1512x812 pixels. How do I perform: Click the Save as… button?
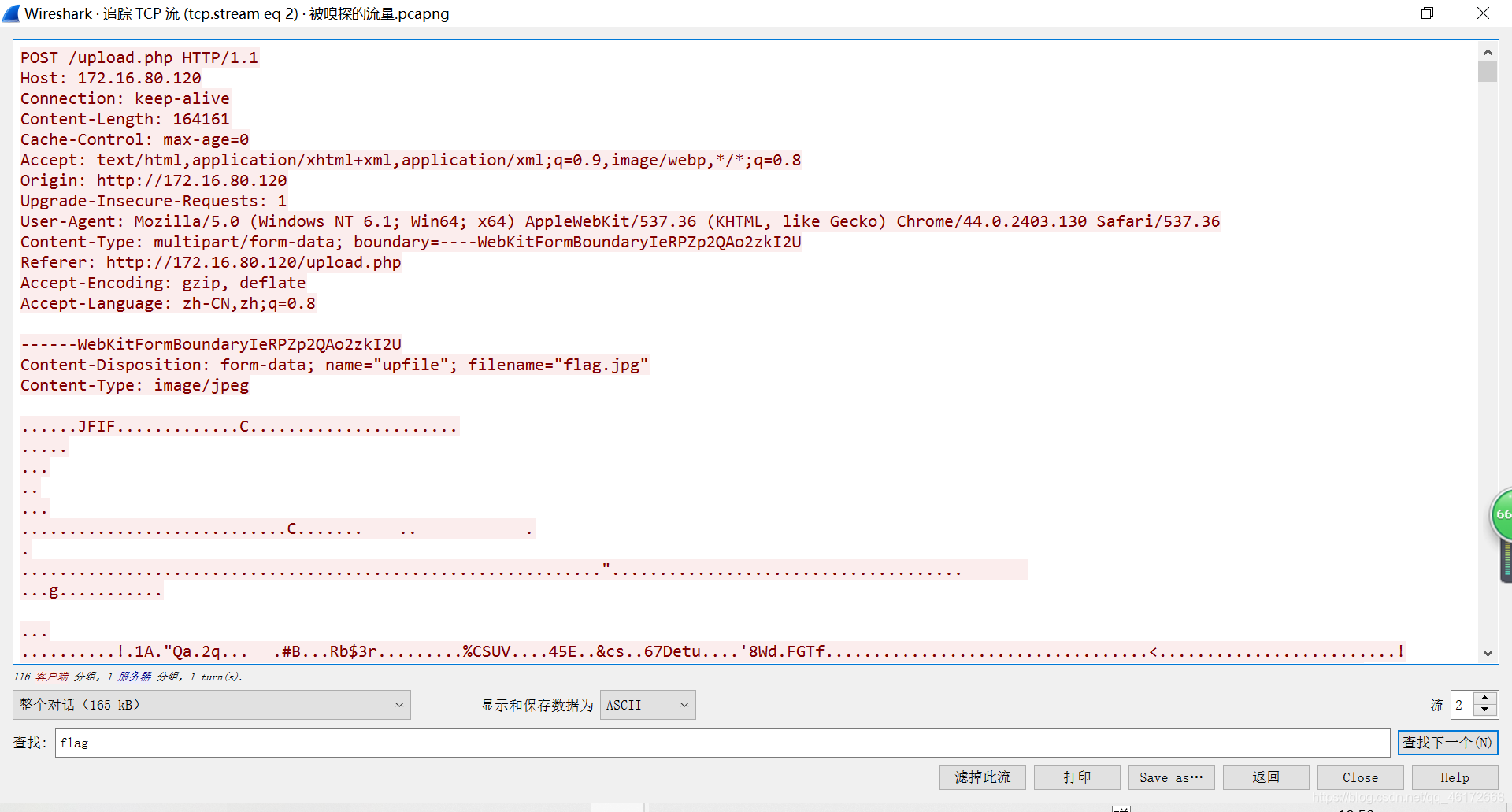click(1171, 777)
